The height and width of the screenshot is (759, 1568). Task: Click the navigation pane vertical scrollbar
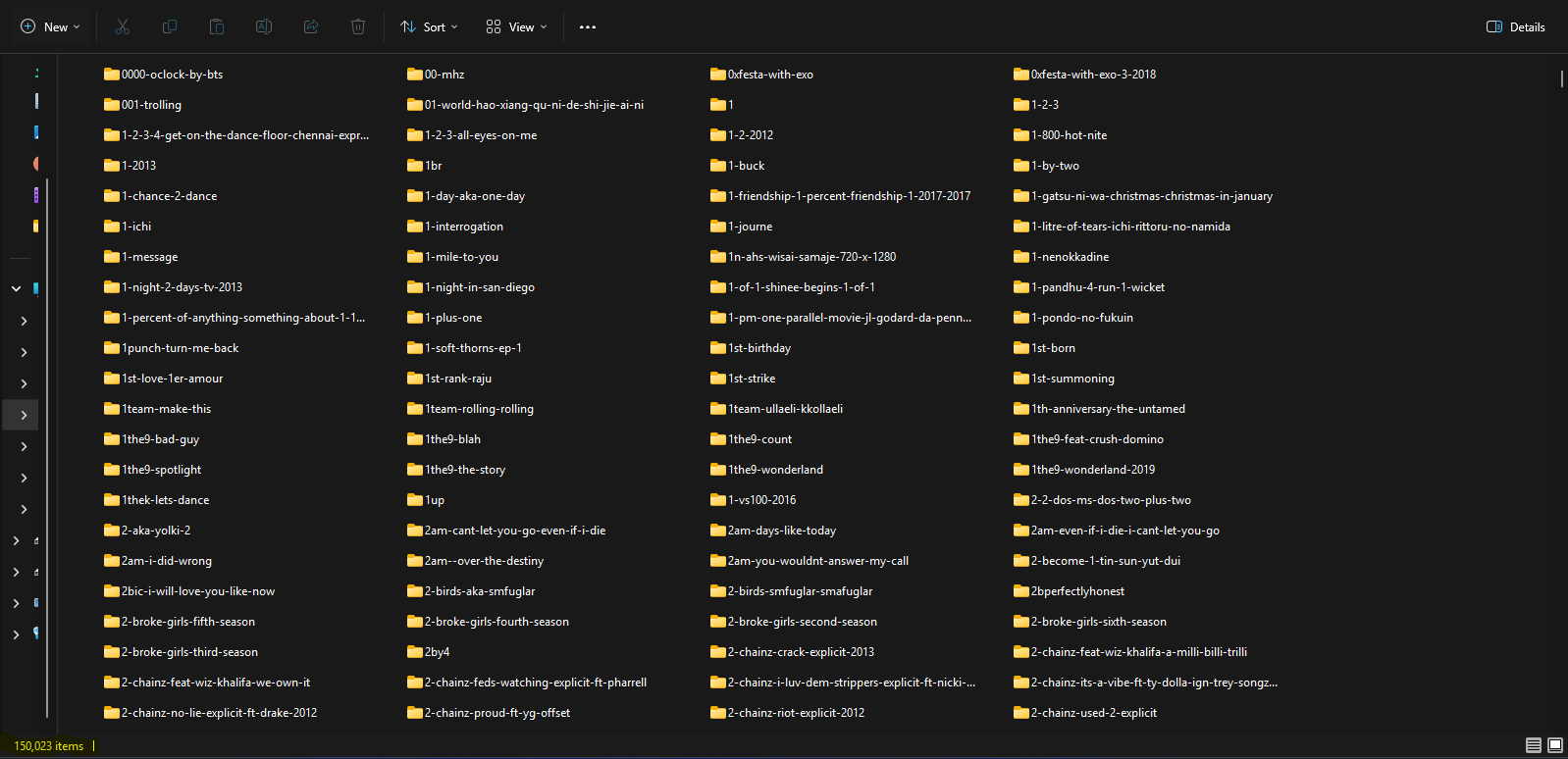tap(47, 447)
